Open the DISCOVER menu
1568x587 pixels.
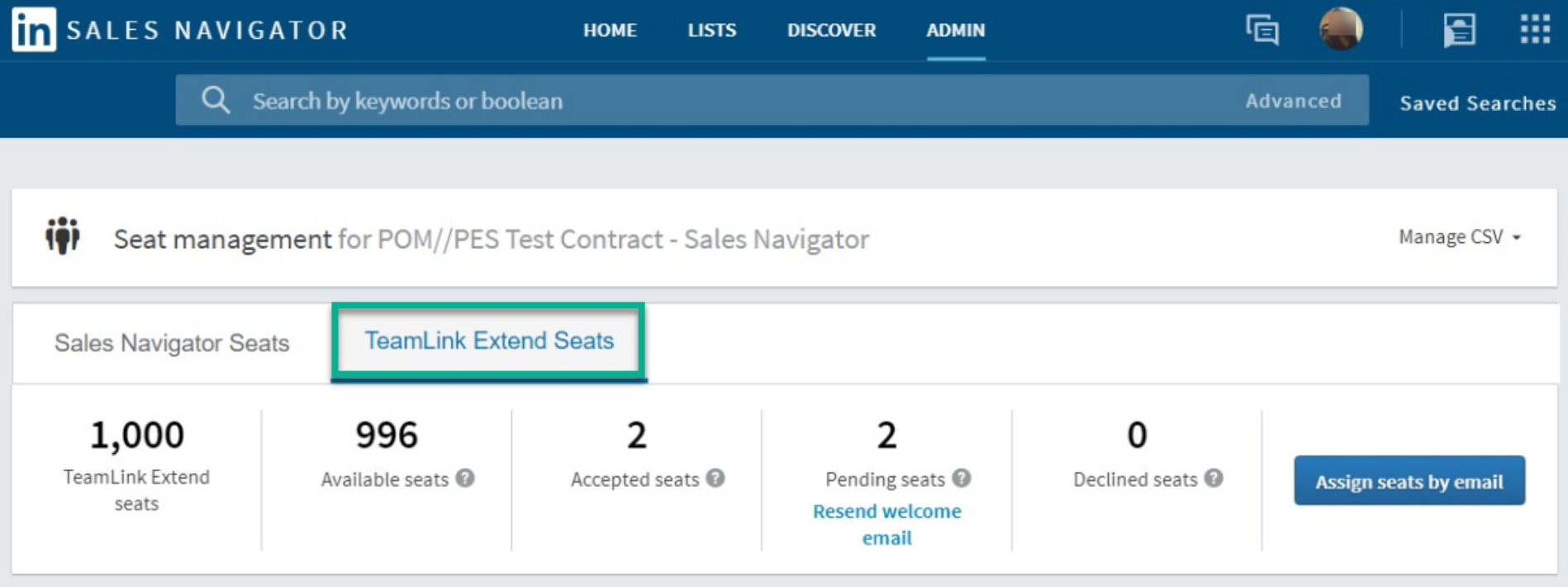pyautogui.click(x=831, y=30)
